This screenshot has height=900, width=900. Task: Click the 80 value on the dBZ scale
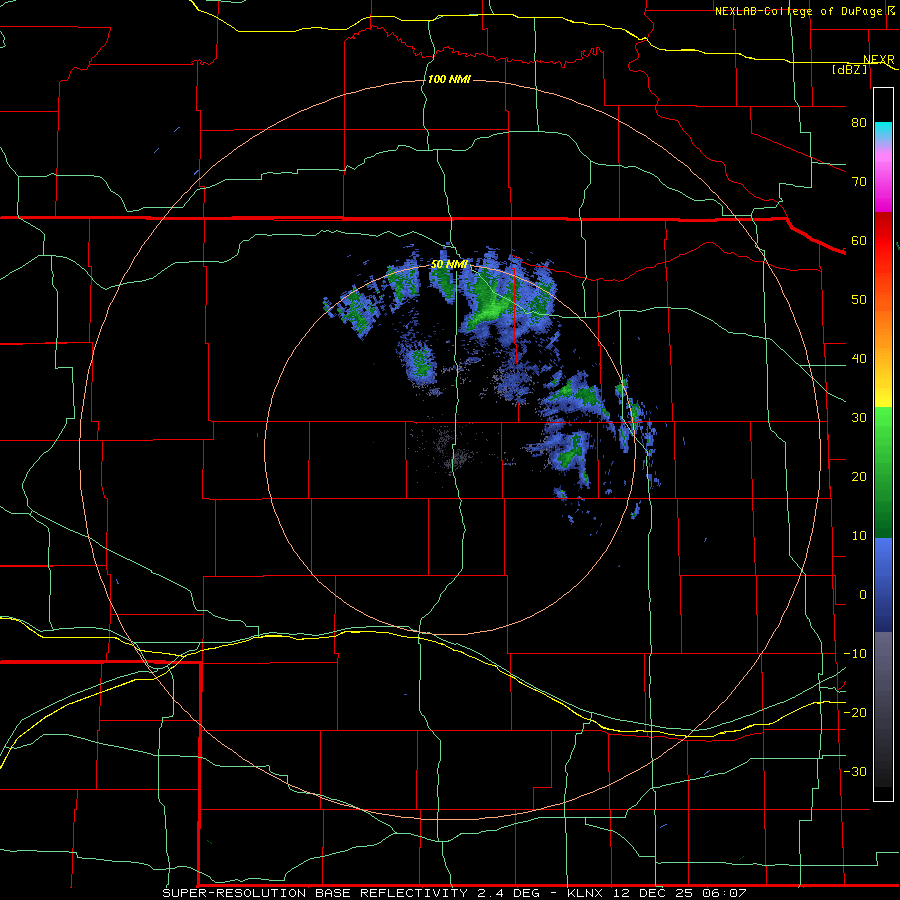click(x=859, y=123)
